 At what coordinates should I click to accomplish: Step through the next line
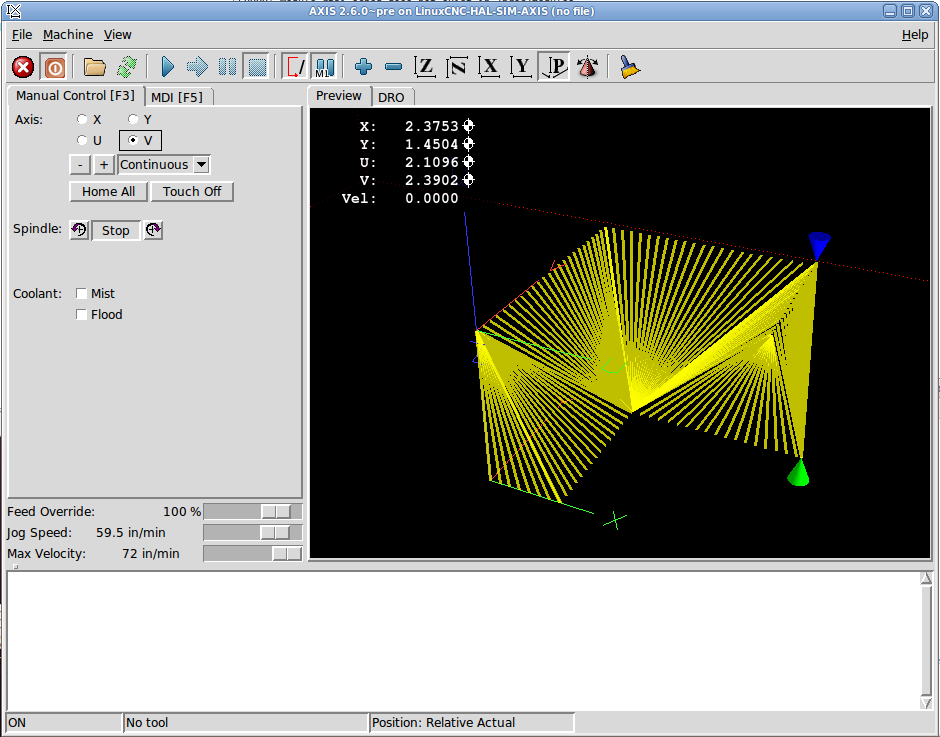click(x=197, y=67)
